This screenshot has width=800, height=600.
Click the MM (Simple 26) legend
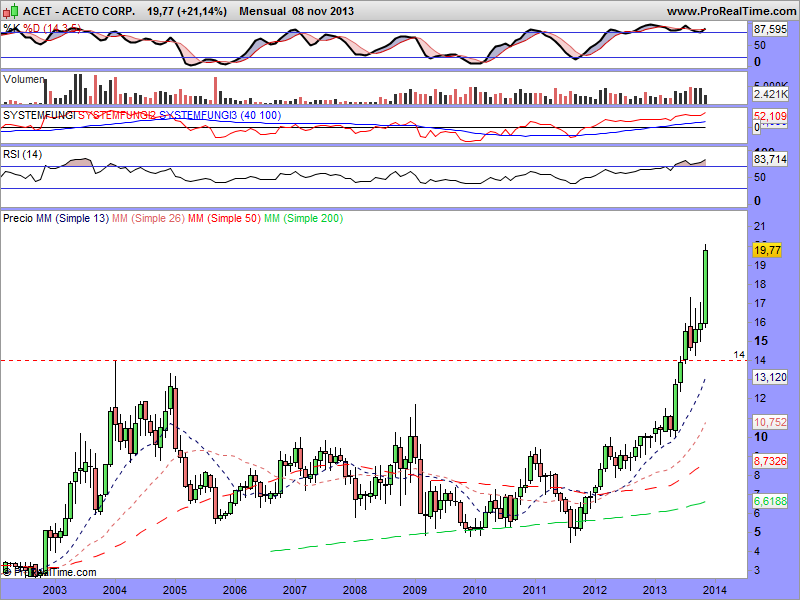pyautogui.click(x=148, y=218)
